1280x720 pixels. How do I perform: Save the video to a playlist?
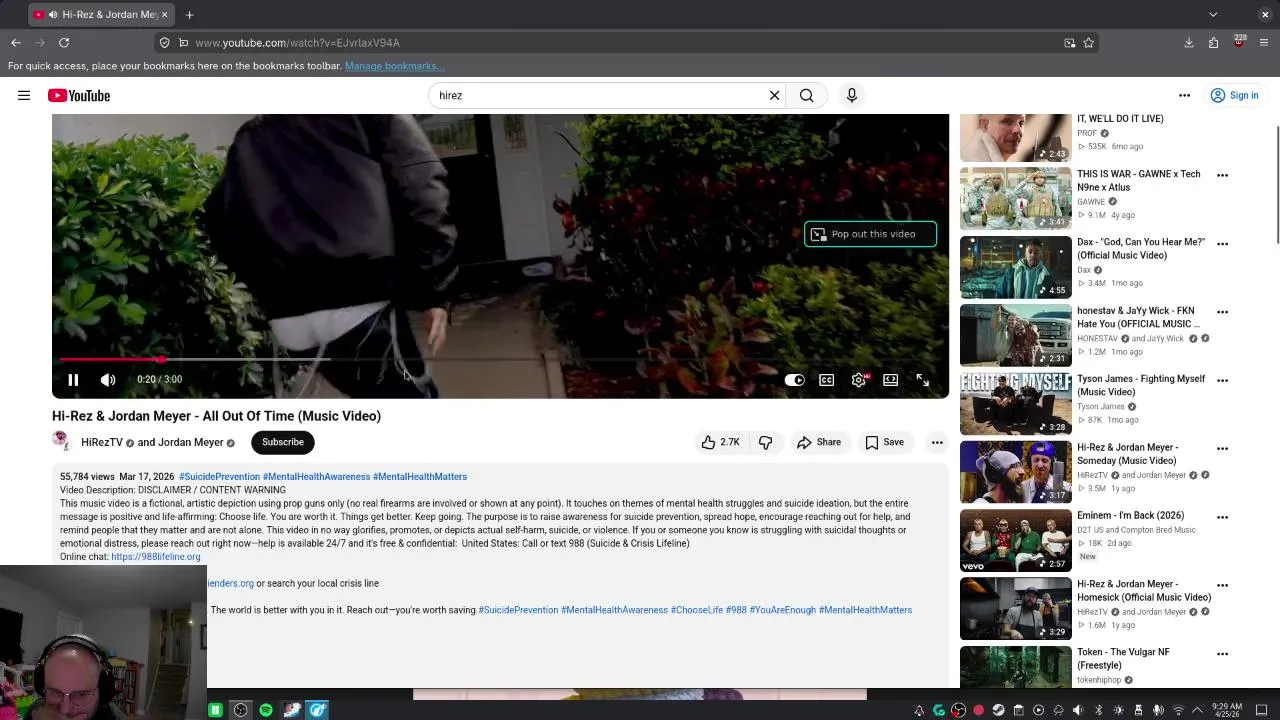pos(884,442)
